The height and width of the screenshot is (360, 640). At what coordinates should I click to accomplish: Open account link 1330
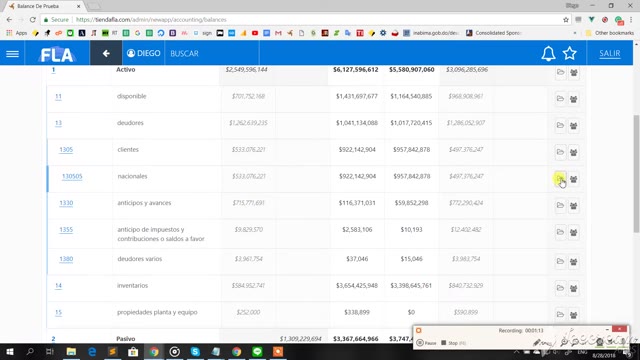(x=66, y=203)
